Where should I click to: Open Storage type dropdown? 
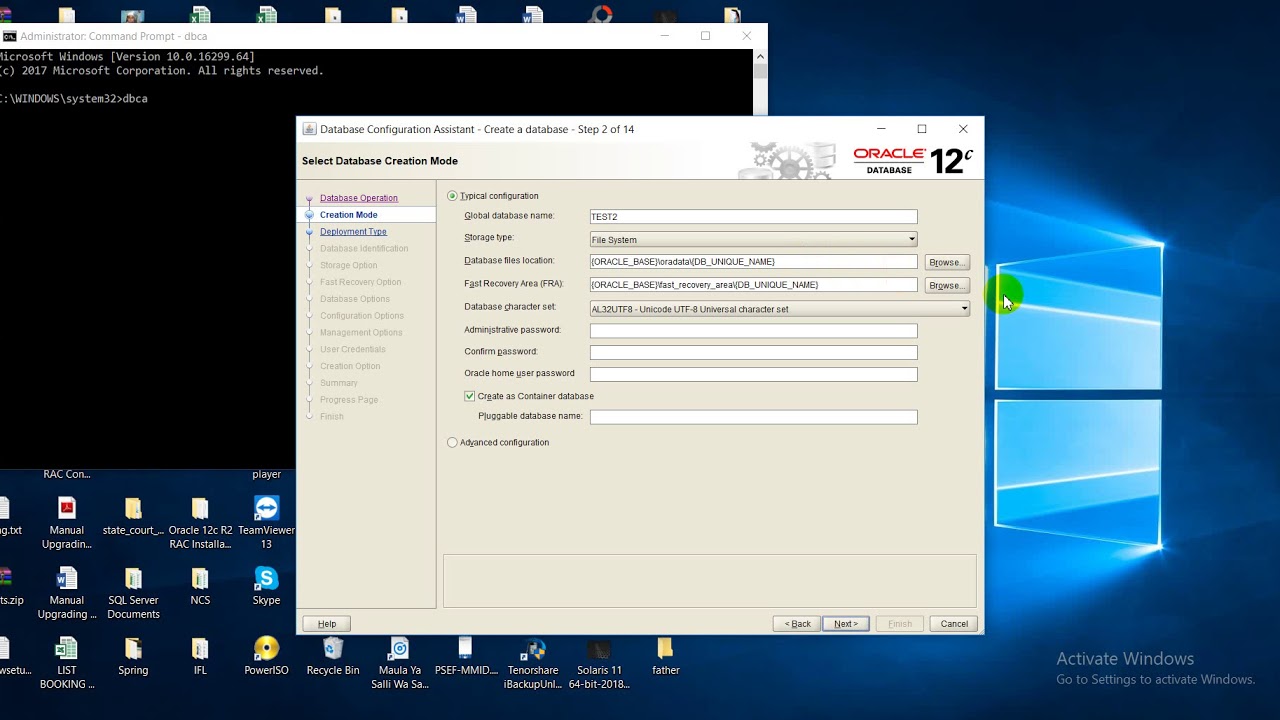pos(753,239)
